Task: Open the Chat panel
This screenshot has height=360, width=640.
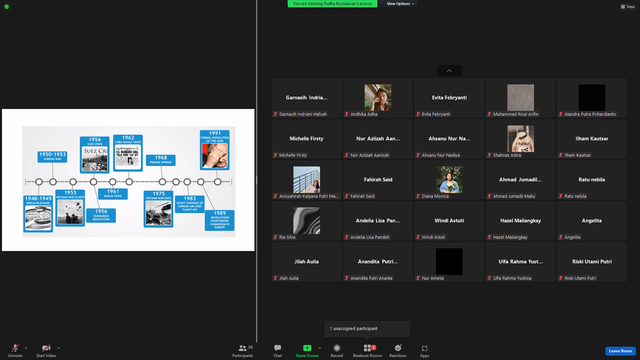Action: [278, 350]
